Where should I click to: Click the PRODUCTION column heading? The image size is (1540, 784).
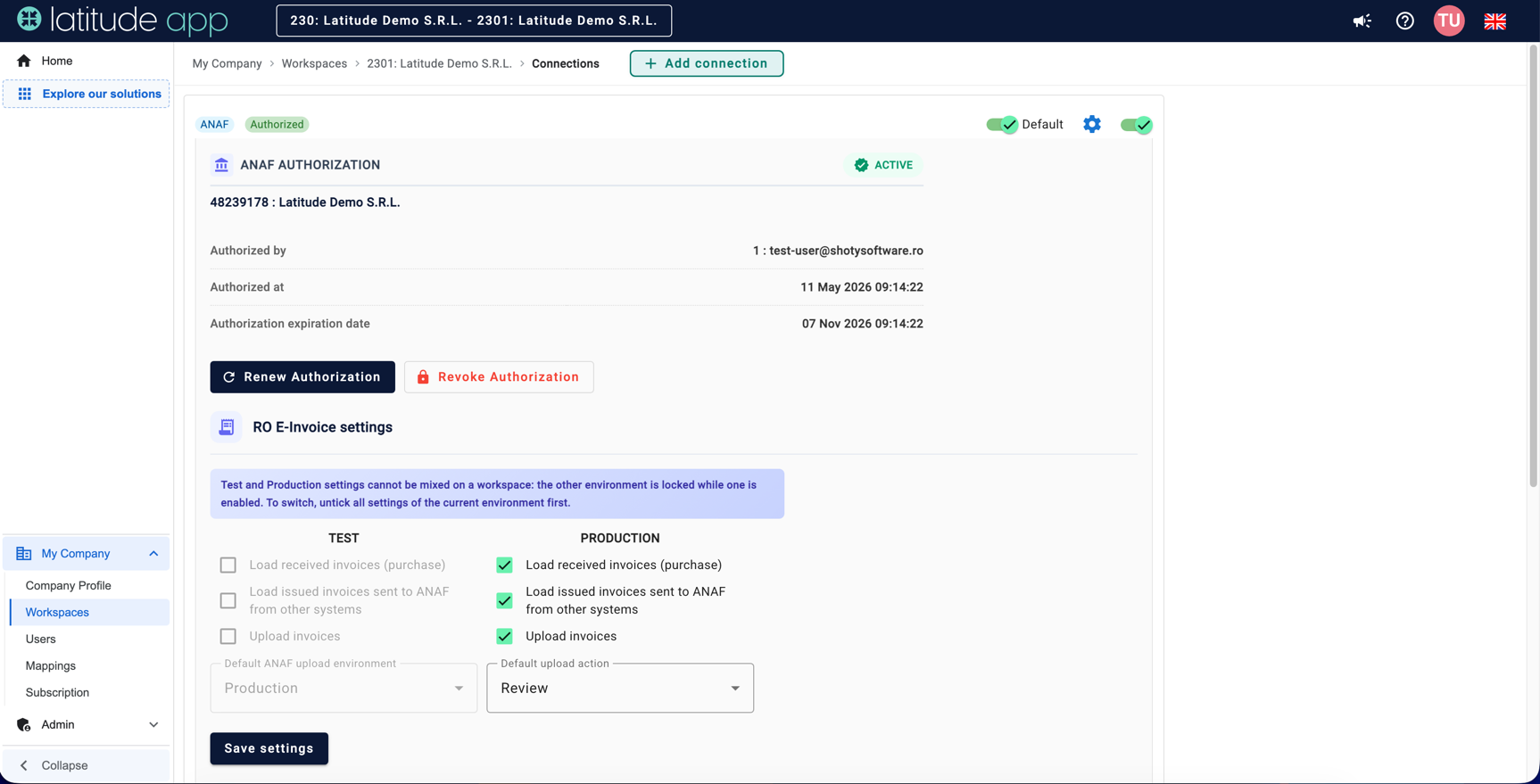coord(620,538)
